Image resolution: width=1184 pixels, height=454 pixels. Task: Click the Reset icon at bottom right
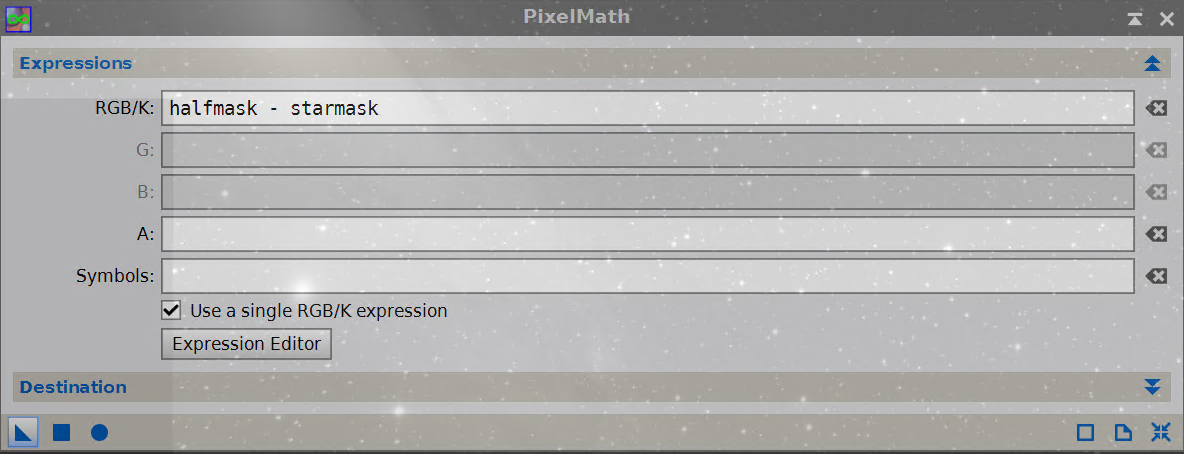tap(1161, 433)
